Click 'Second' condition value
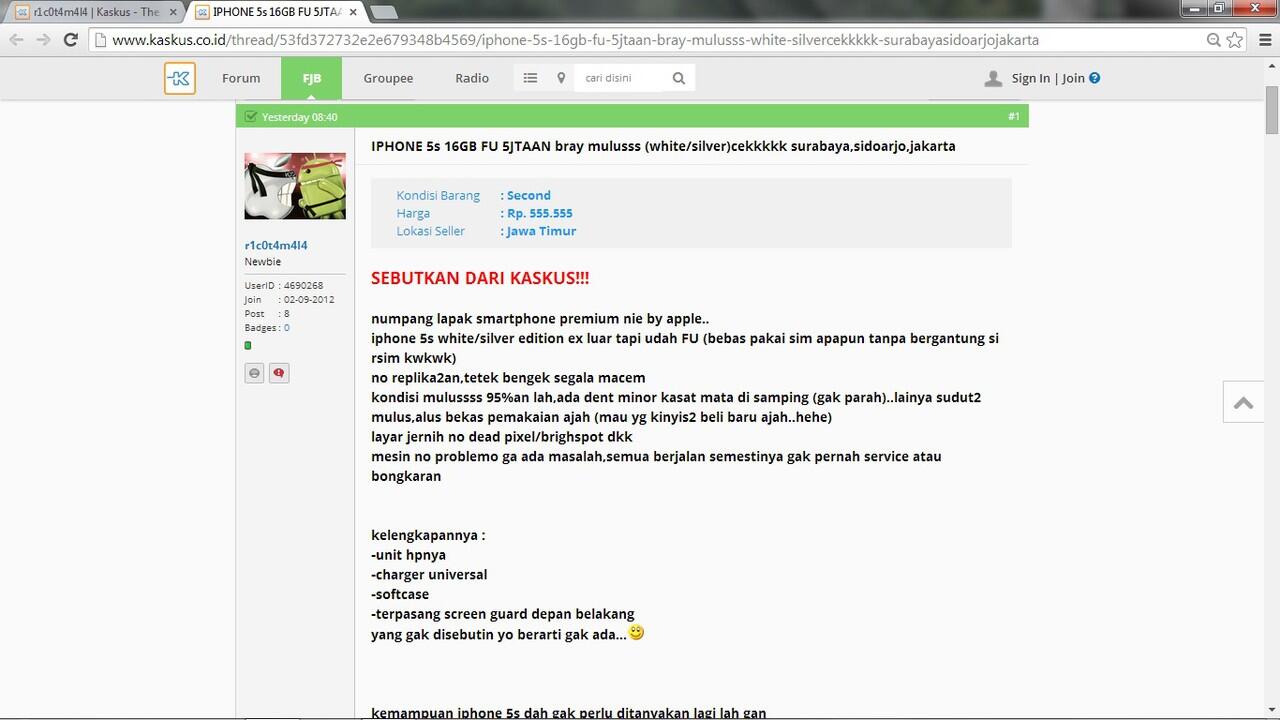Screen dimensions: 1280x720 click(529, 195)
